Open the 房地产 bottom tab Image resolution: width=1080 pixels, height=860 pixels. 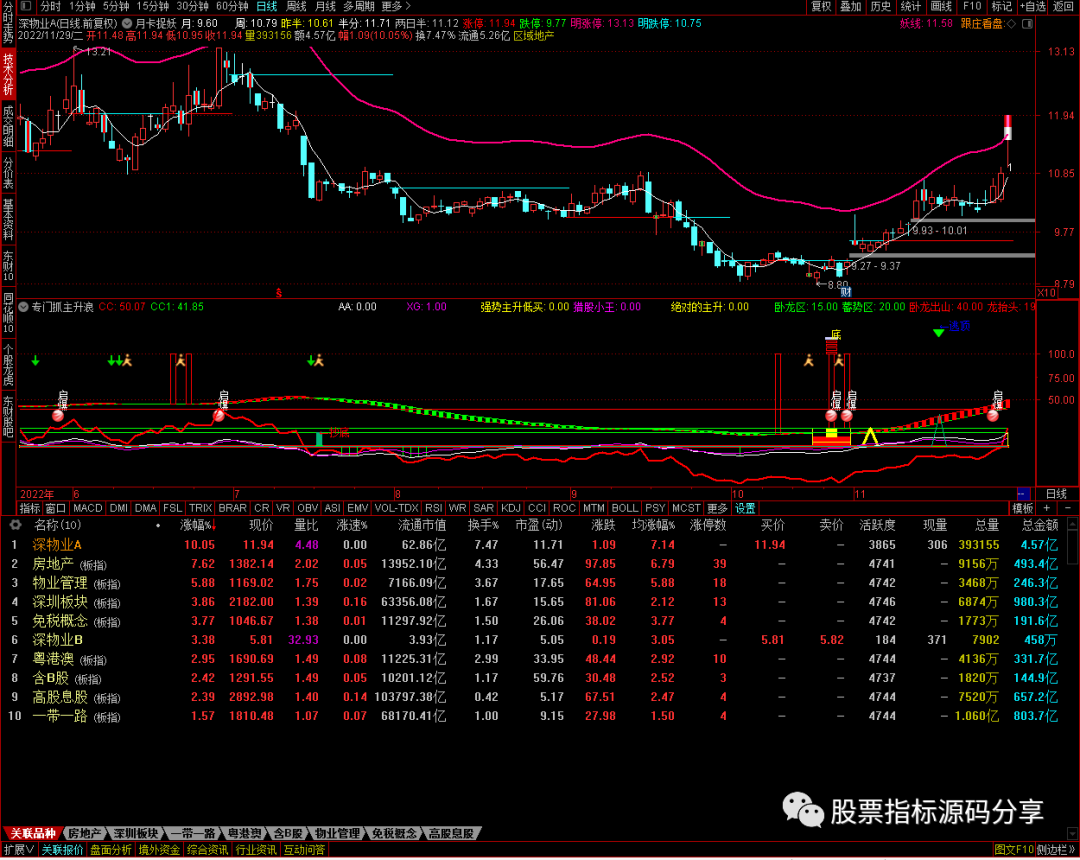[x=85, y=834]
